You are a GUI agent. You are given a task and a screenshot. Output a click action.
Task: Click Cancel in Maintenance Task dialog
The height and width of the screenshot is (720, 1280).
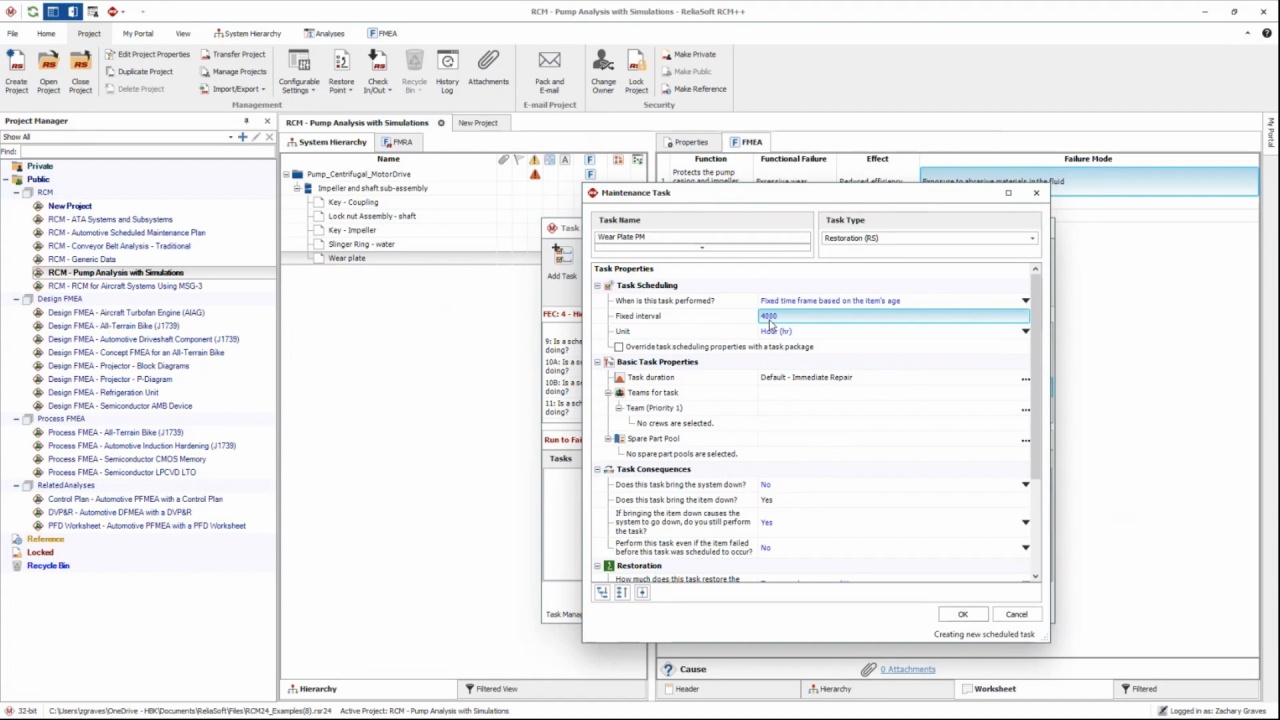pyautogui.click(x=1016, y=615)
